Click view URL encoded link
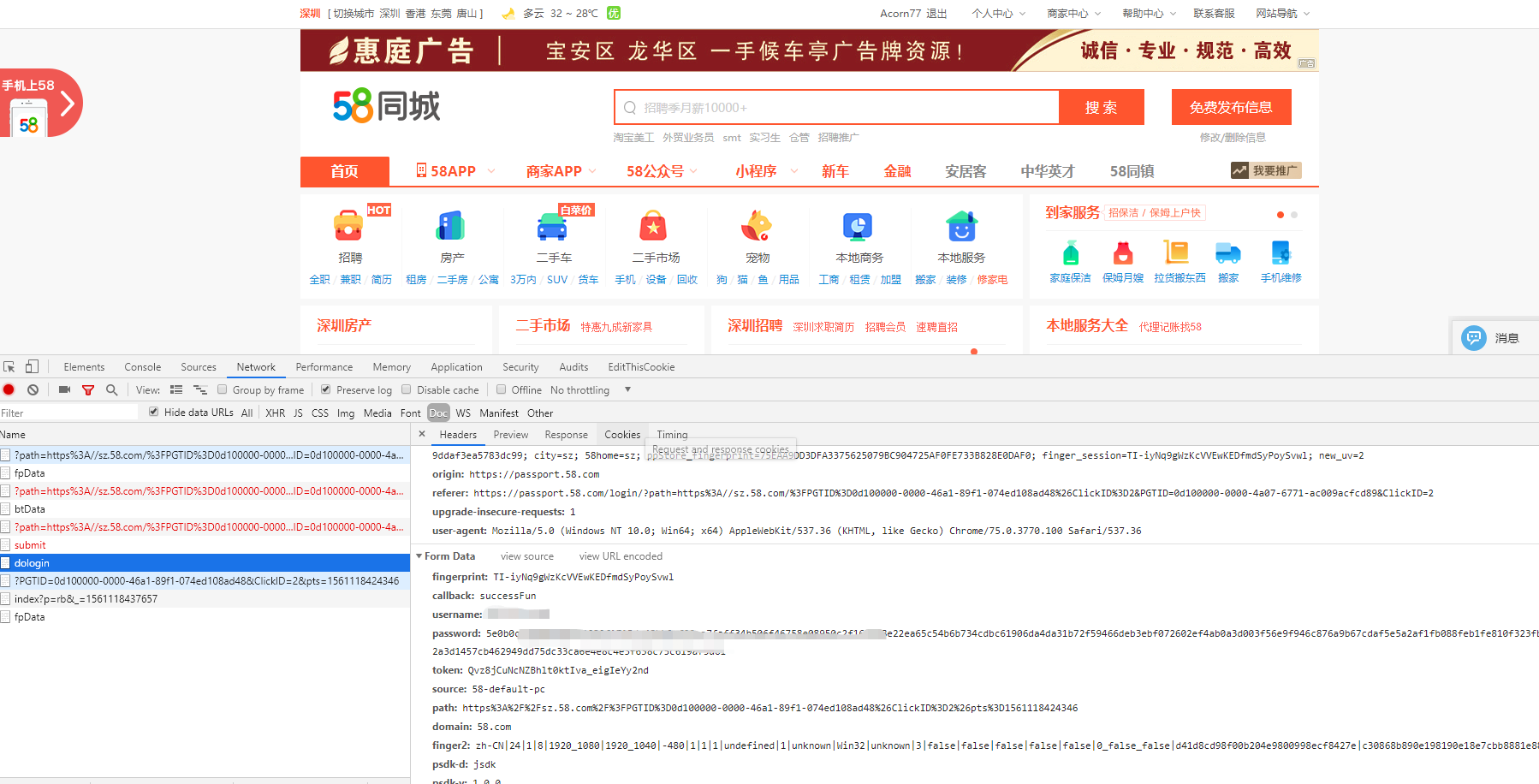Screen dimensions: 1539x784 (x=621, y=556)
